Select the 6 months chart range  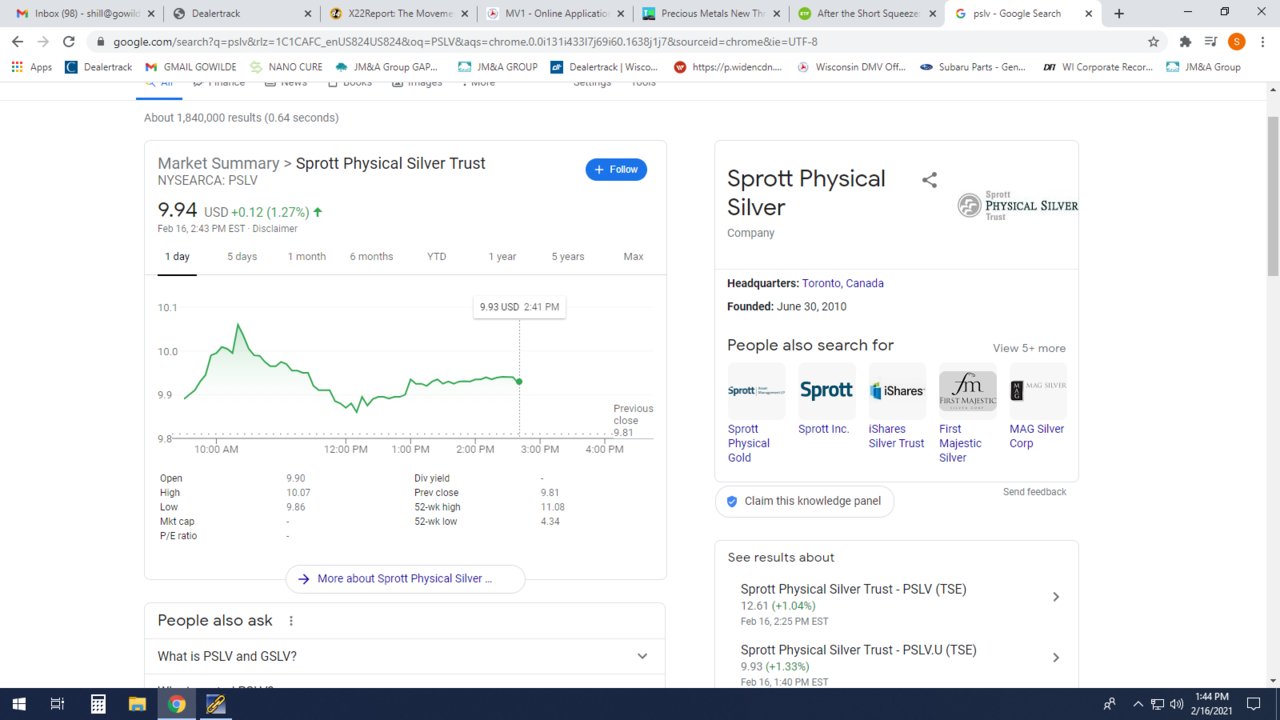[x=371, y=257]
